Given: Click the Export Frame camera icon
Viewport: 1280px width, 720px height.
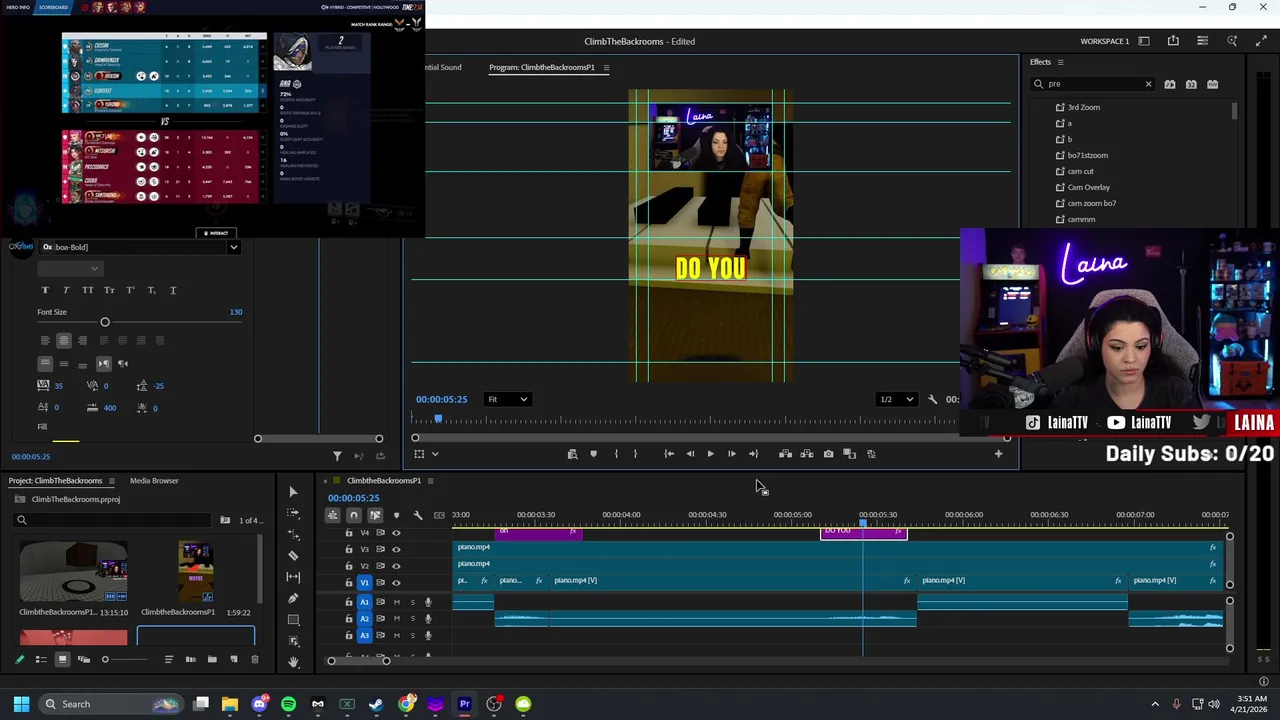Looking at the screenshot, I should [x=828, y=454].
